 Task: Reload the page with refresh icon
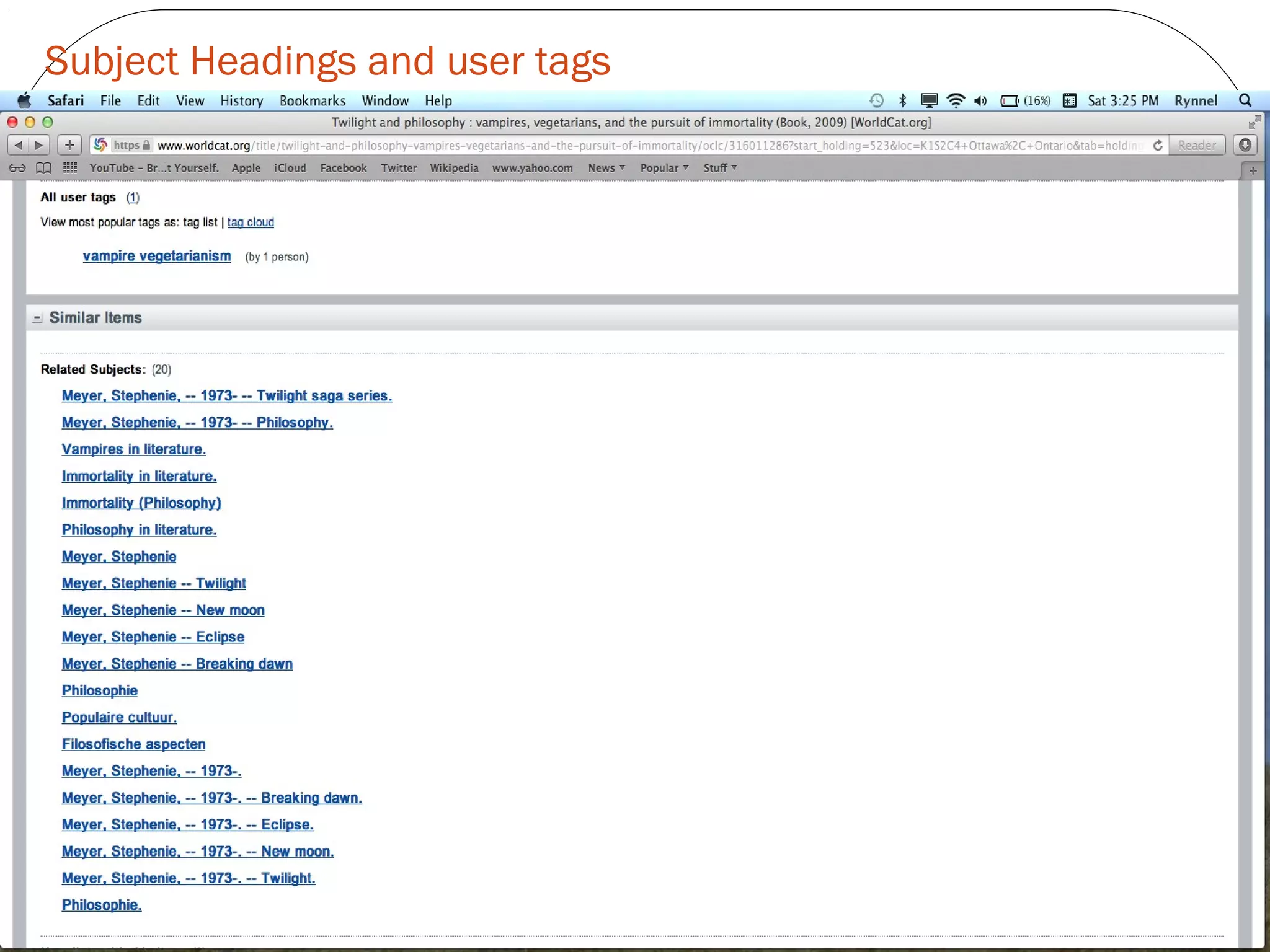tap(1158, 145)
